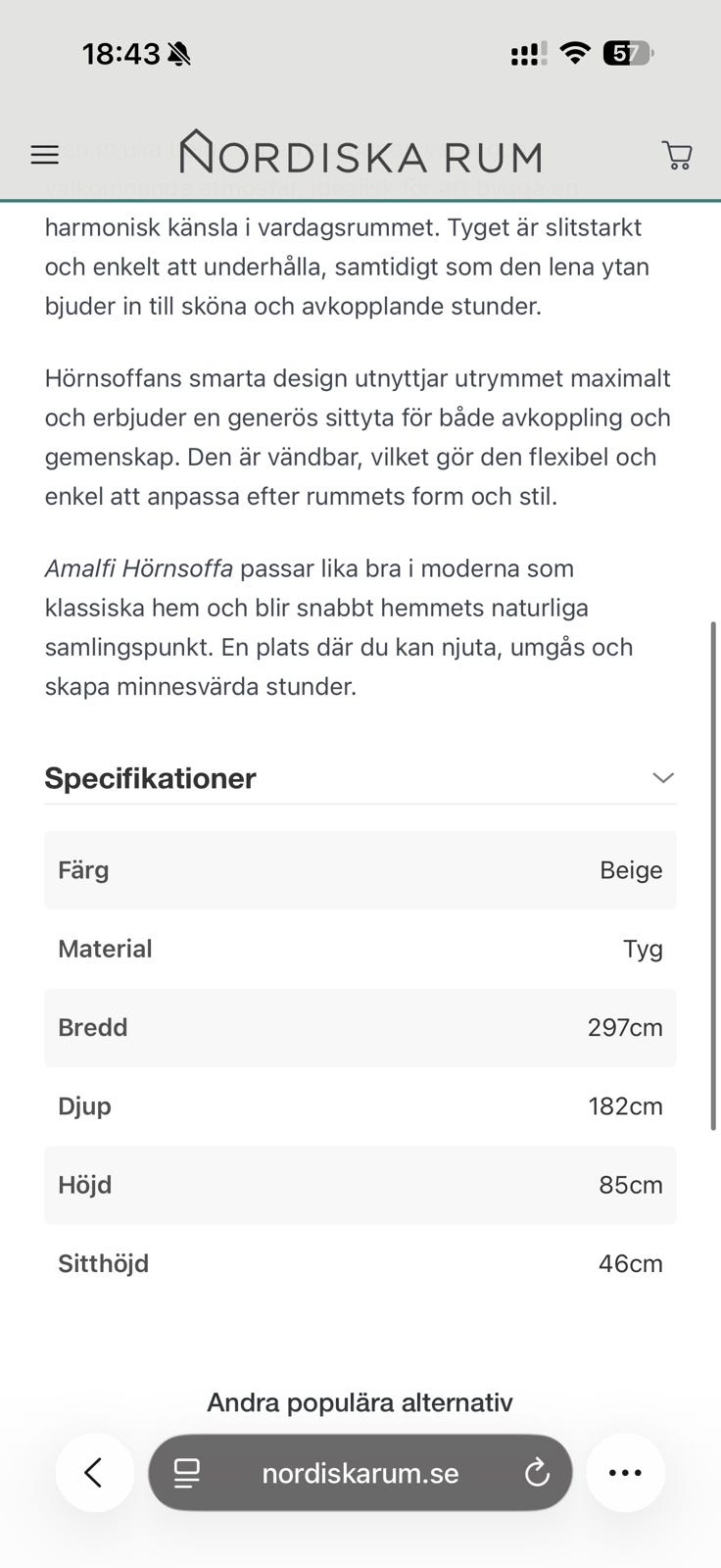Tap the Material Tyg row

pos(360,949)
